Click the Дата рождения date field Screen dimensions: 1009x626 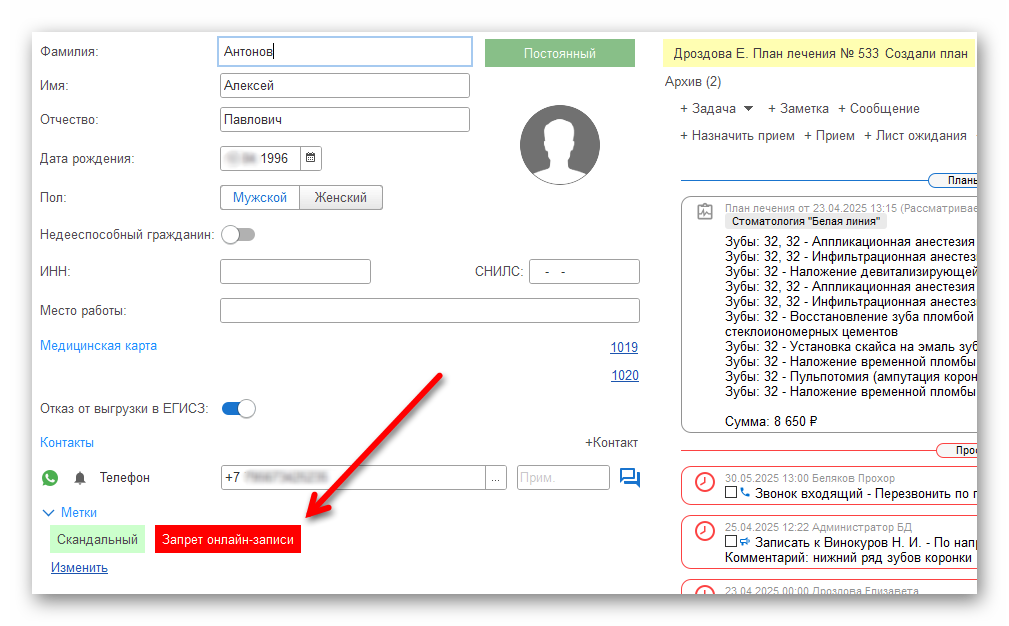point(261,158)
